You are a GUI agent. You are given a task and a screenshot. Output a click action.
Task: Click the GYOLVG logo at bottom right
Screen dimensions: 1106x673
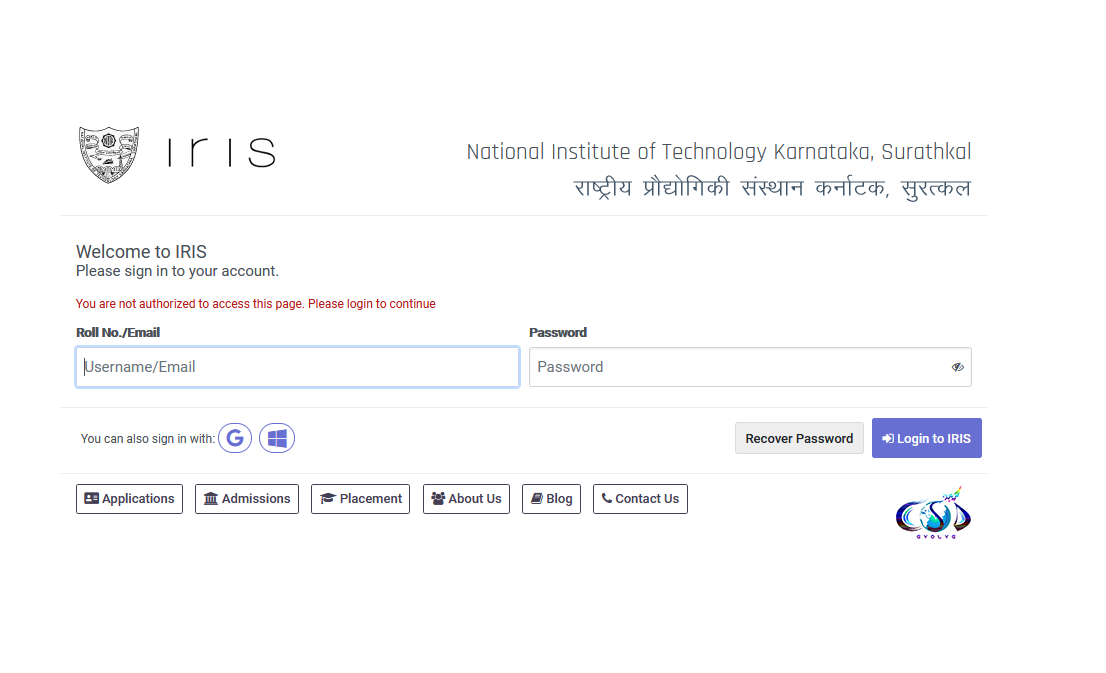pyautogui.click(x=932, y=512)
